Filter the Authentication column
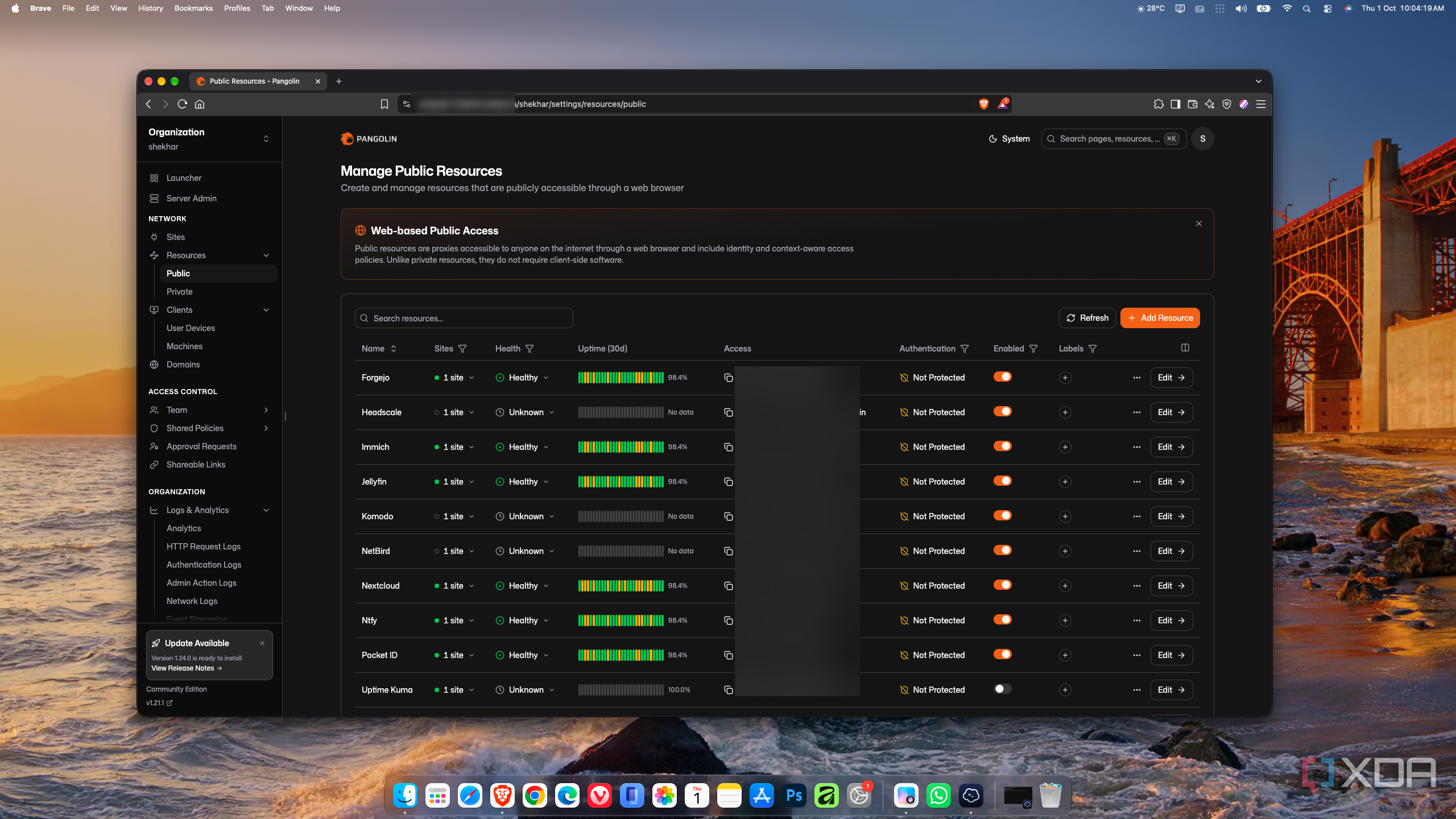Image resolution: width=1456 pixels, height=819 pixels. coord(965,349)
